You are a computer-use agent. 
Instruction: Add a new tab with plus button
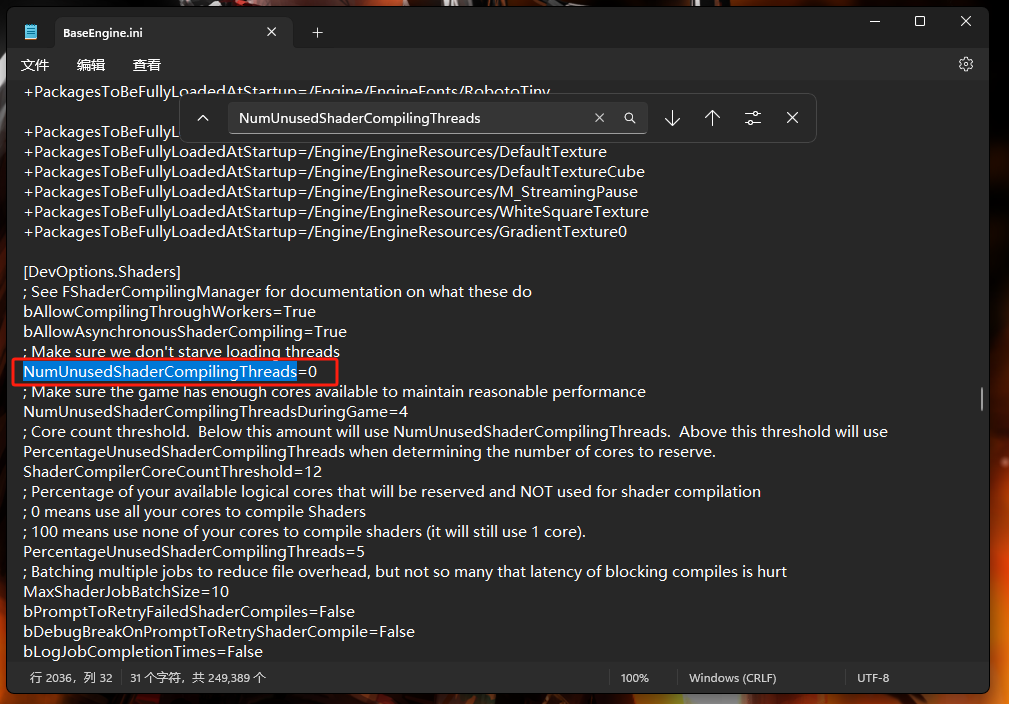click(x=317, y=32)
